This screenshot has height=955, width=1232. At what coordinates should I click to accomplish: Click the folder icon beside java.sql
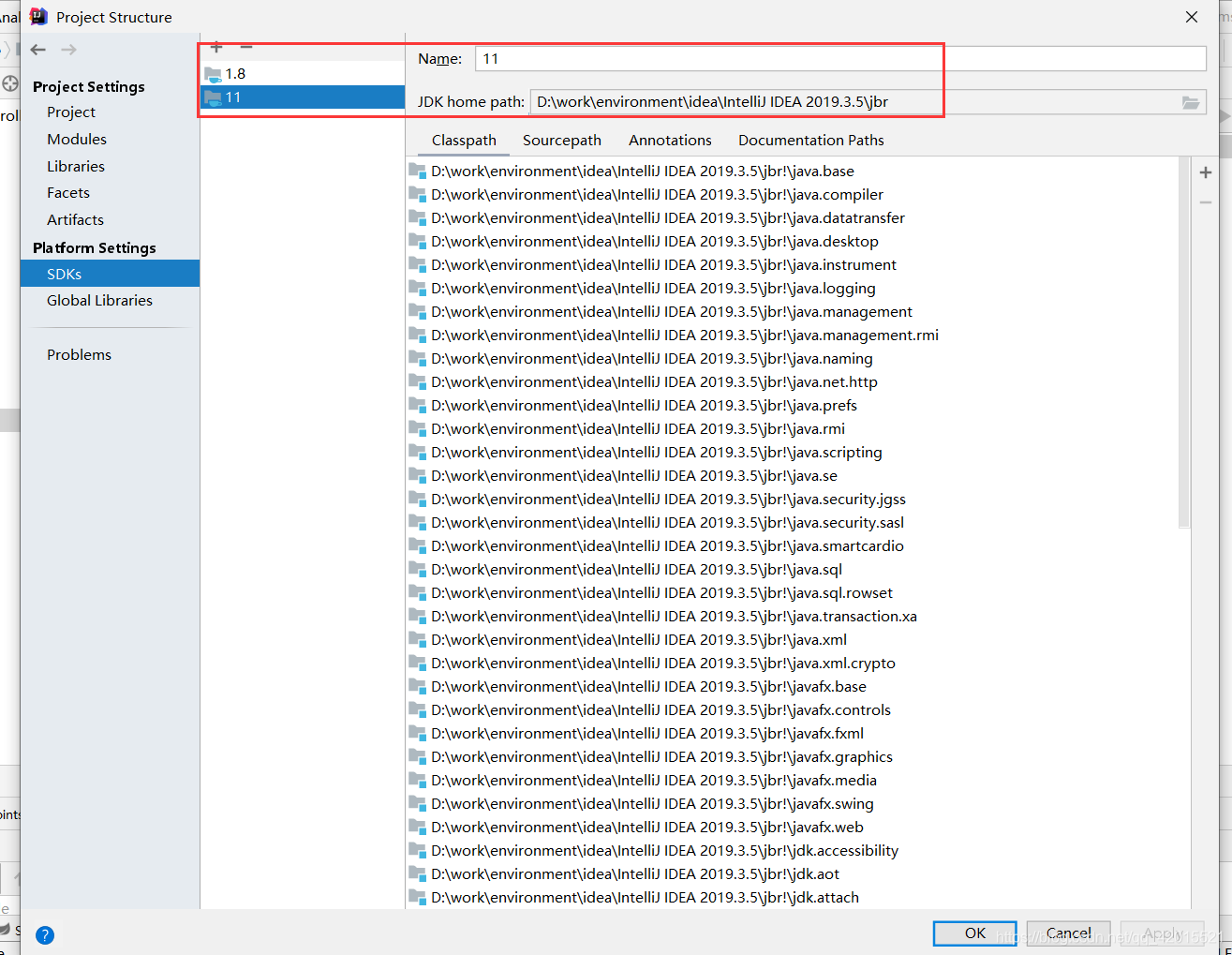[x=418, y=568]
